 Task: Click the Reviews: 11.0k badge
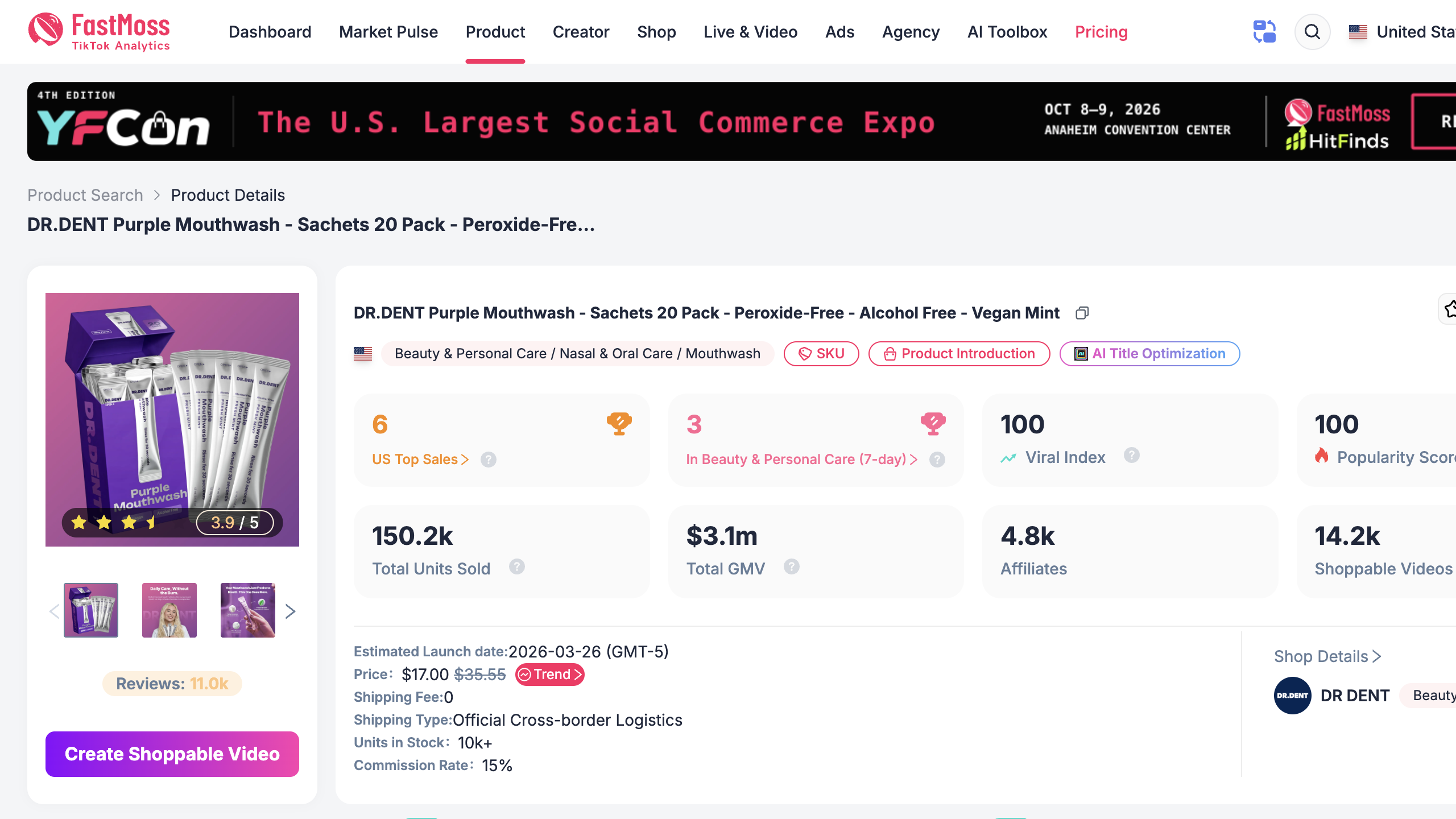(x=172, y=684)
